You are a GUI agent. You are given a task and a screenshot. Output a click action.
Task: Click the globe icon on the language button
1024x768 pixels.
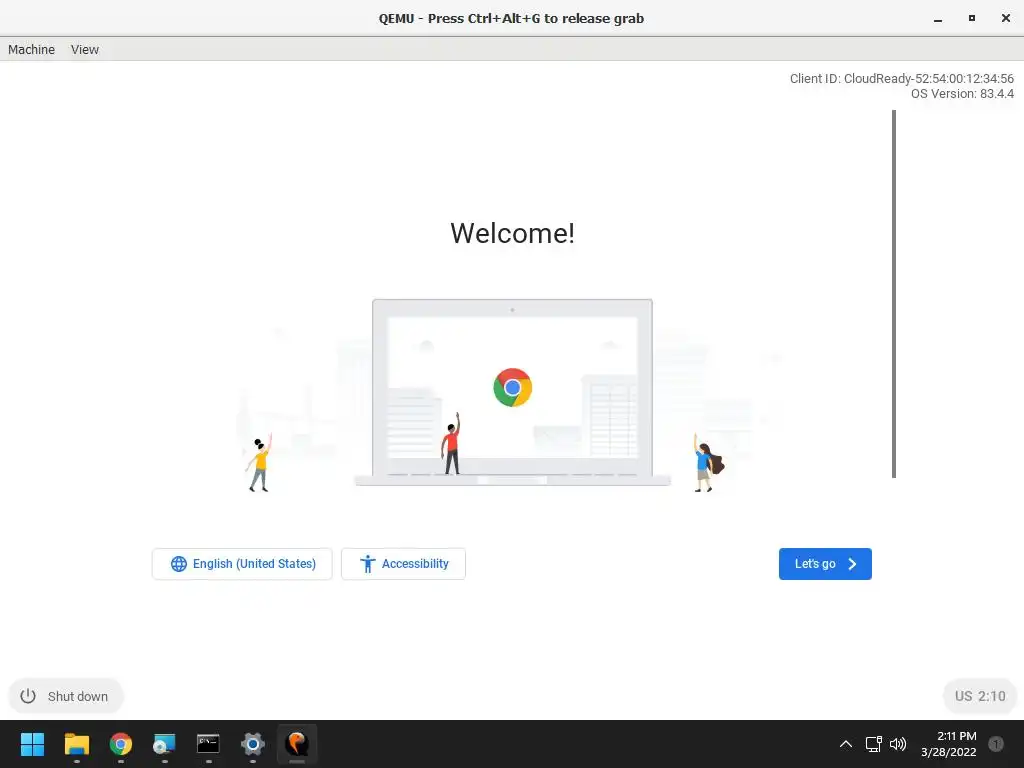tap(178, 564)
